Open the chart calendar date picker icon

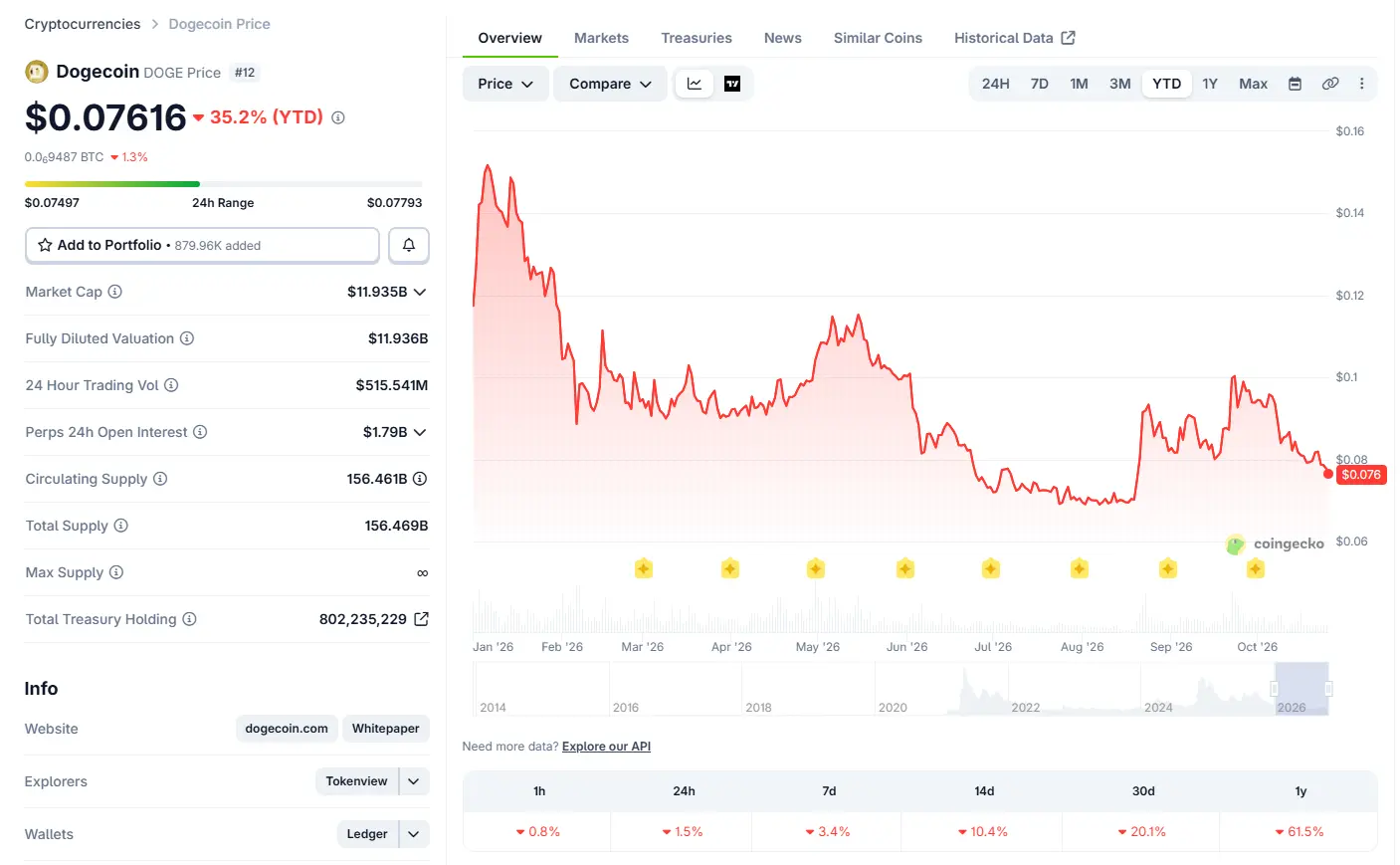(x=1295, y=84)
